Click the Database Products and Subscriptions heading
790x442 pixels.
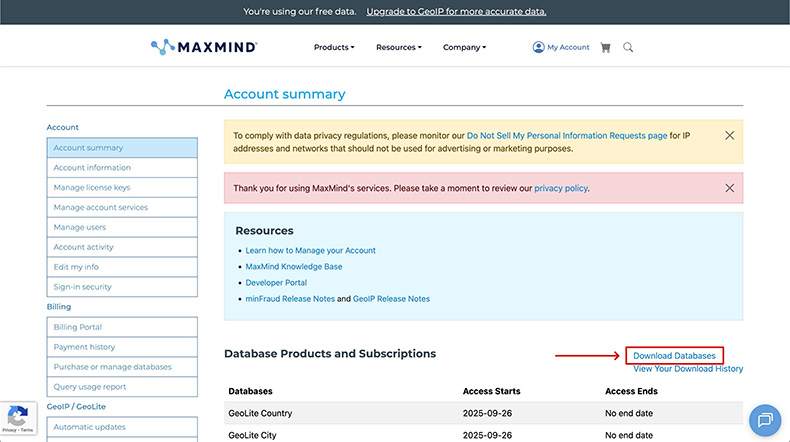(330, 354)
